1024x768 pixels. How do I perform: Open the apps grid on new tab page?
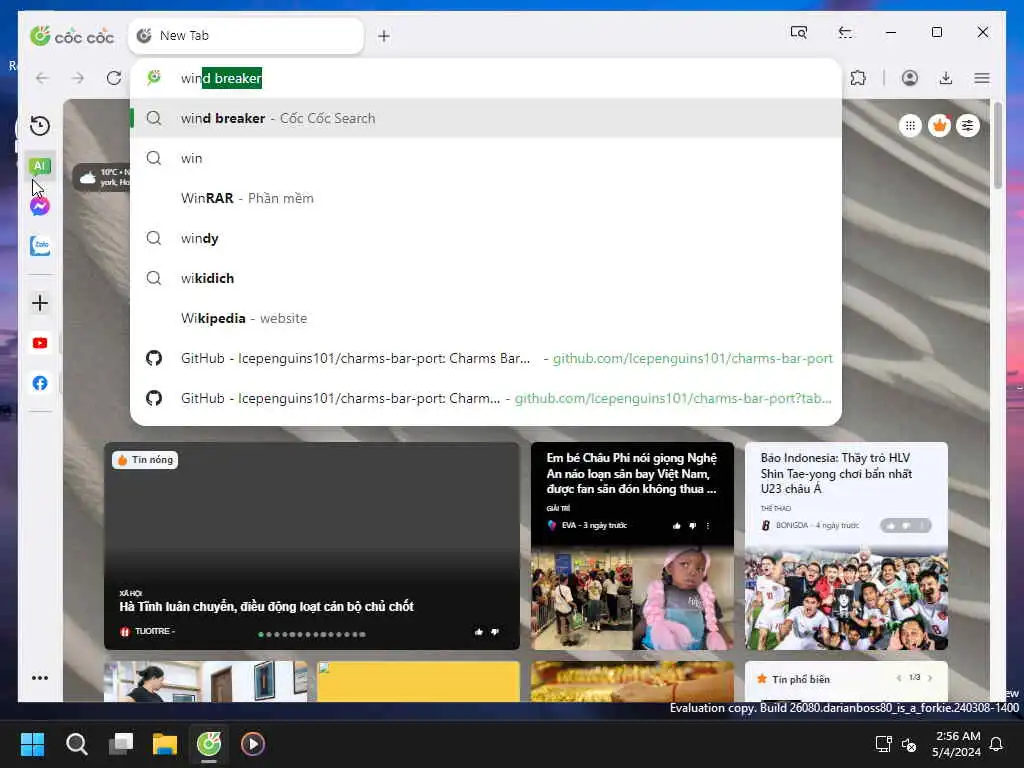(x=910, y=125)
